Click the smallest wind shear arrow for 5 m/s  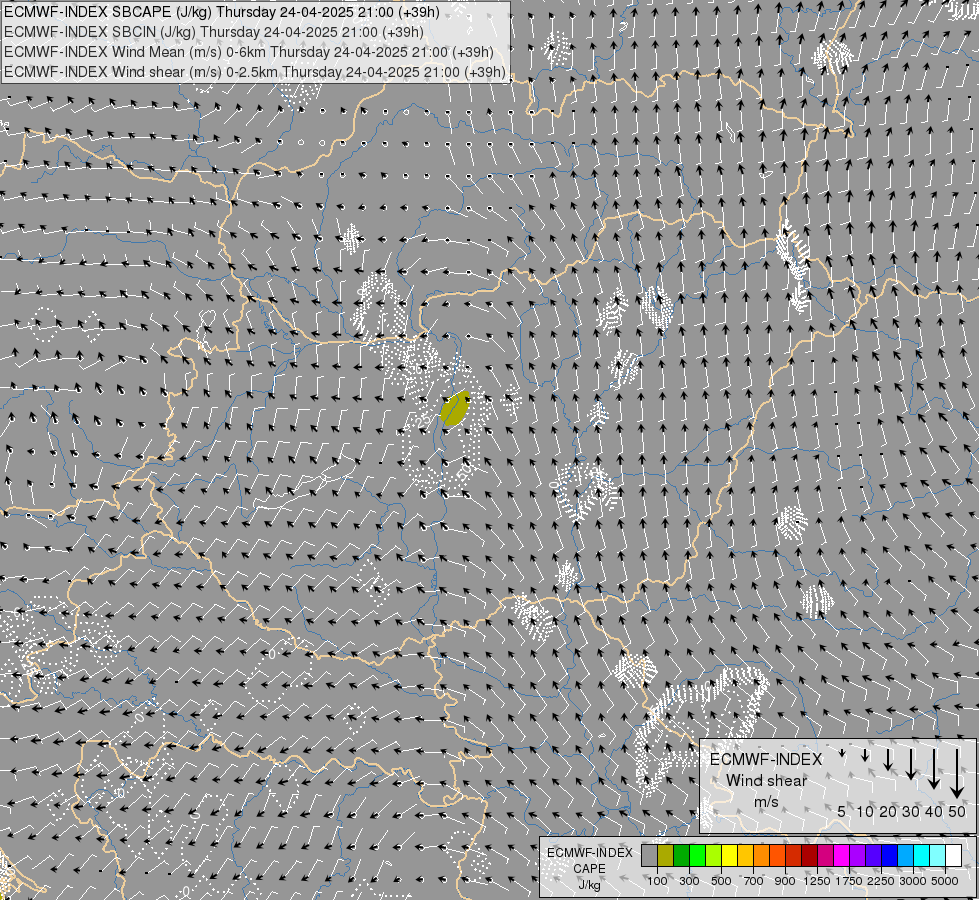coord(842,753)
